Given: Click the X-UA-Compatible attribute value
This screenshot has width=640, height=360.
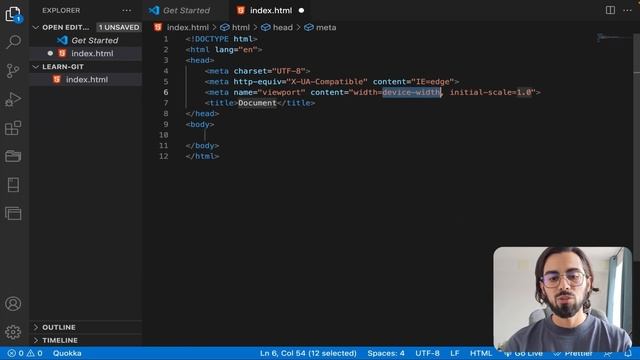Looking at the screenshot, I should [x=327, y=82].
